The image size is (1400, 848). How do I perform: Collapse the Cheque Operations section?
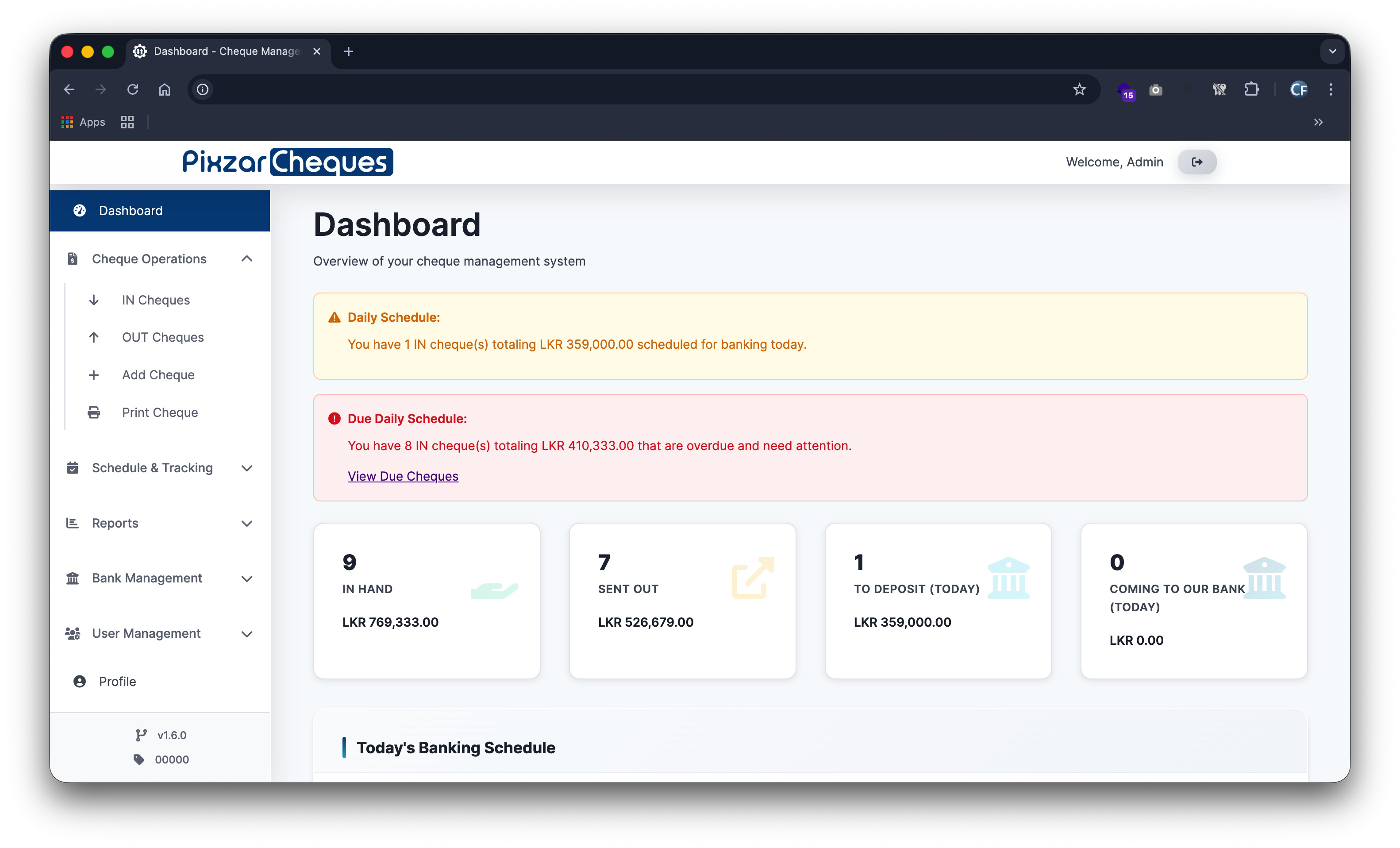(246, 259)
